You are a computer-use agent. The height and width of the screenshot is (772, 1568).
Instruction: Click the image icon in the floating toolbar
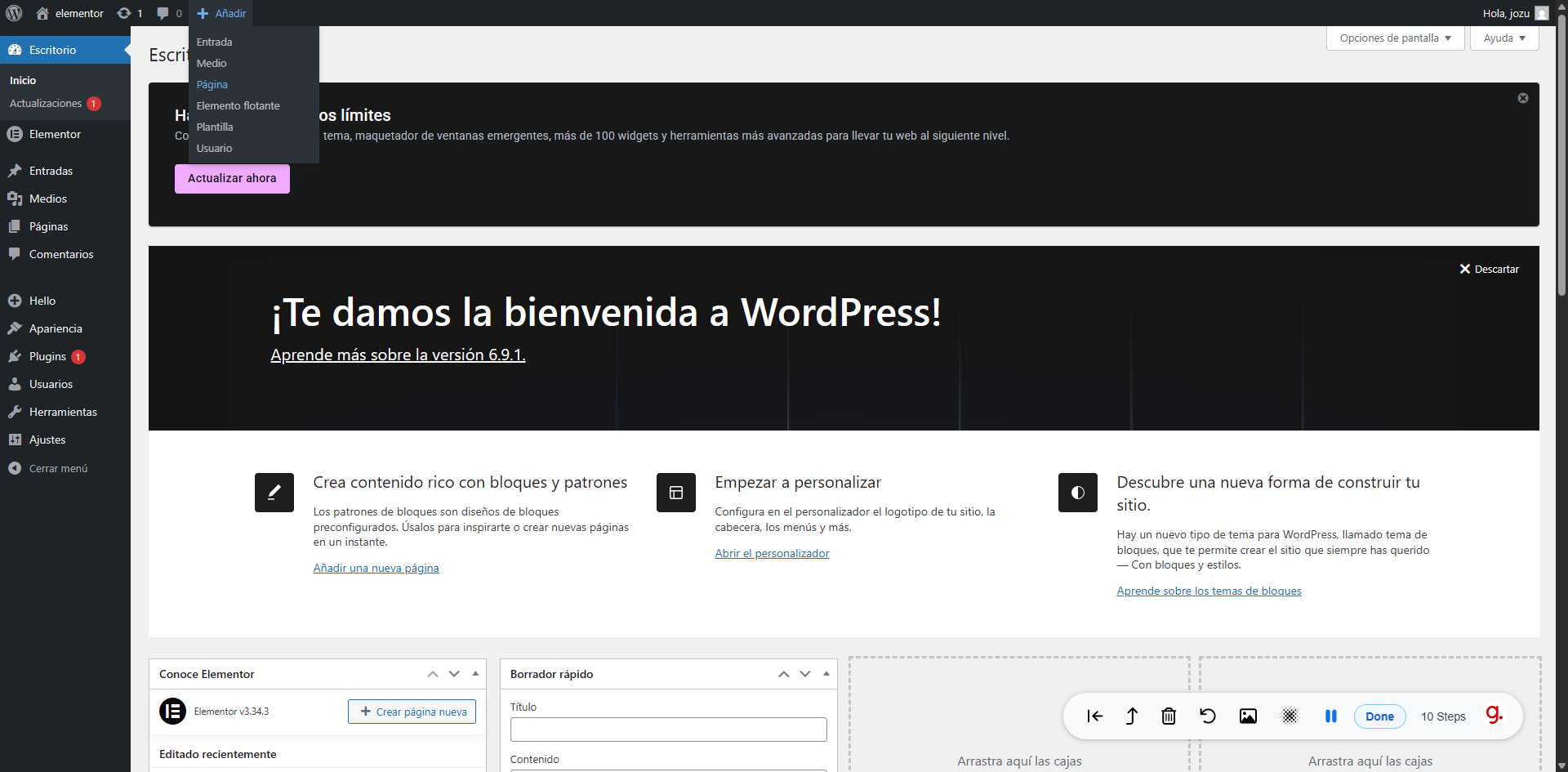pos(1247,716)
